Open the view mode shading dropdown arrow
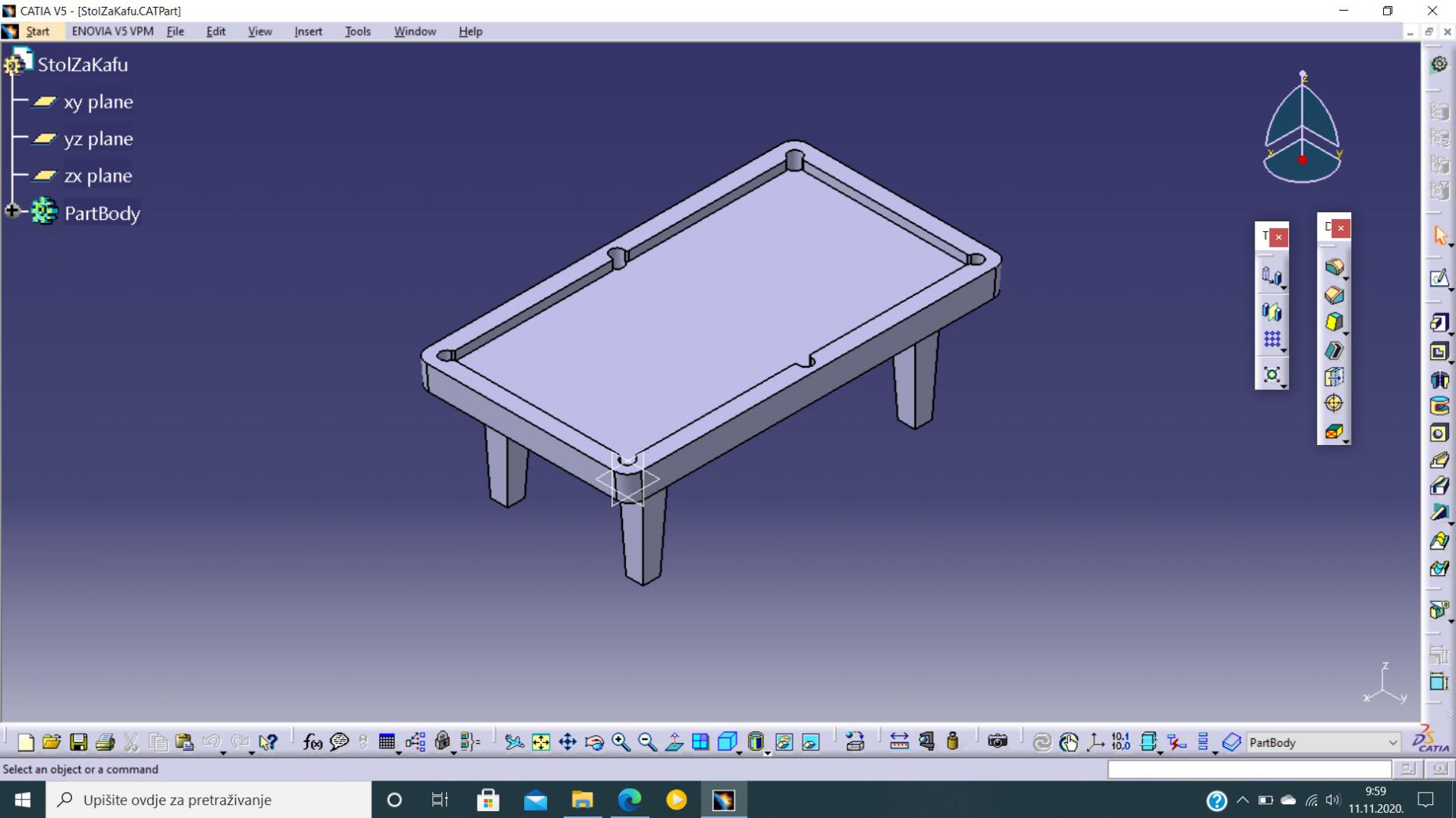 pyautogui.click(x=767, y=752)
